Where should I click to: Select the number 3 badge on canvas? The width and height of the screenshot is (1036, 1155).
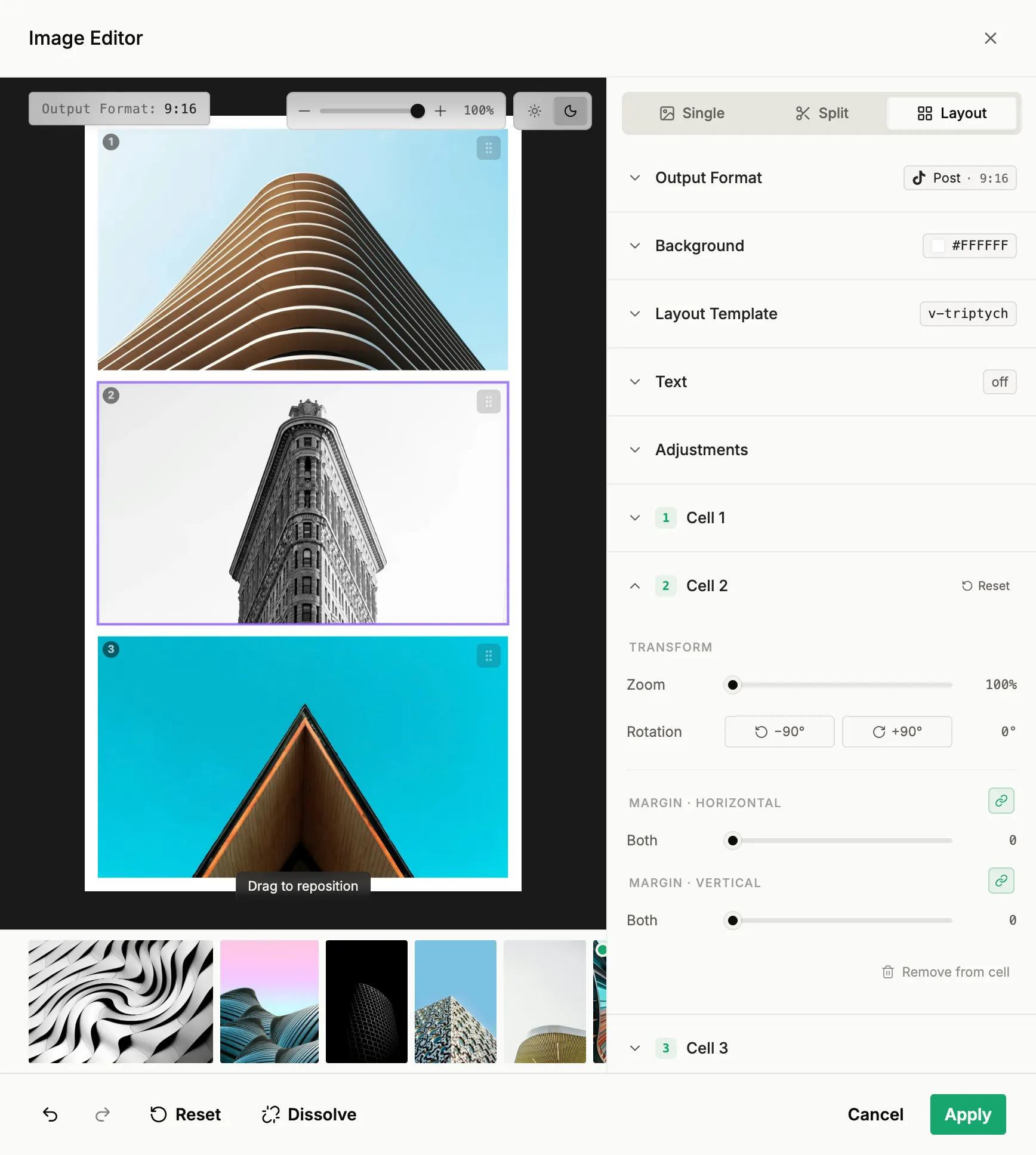(111, 649)
